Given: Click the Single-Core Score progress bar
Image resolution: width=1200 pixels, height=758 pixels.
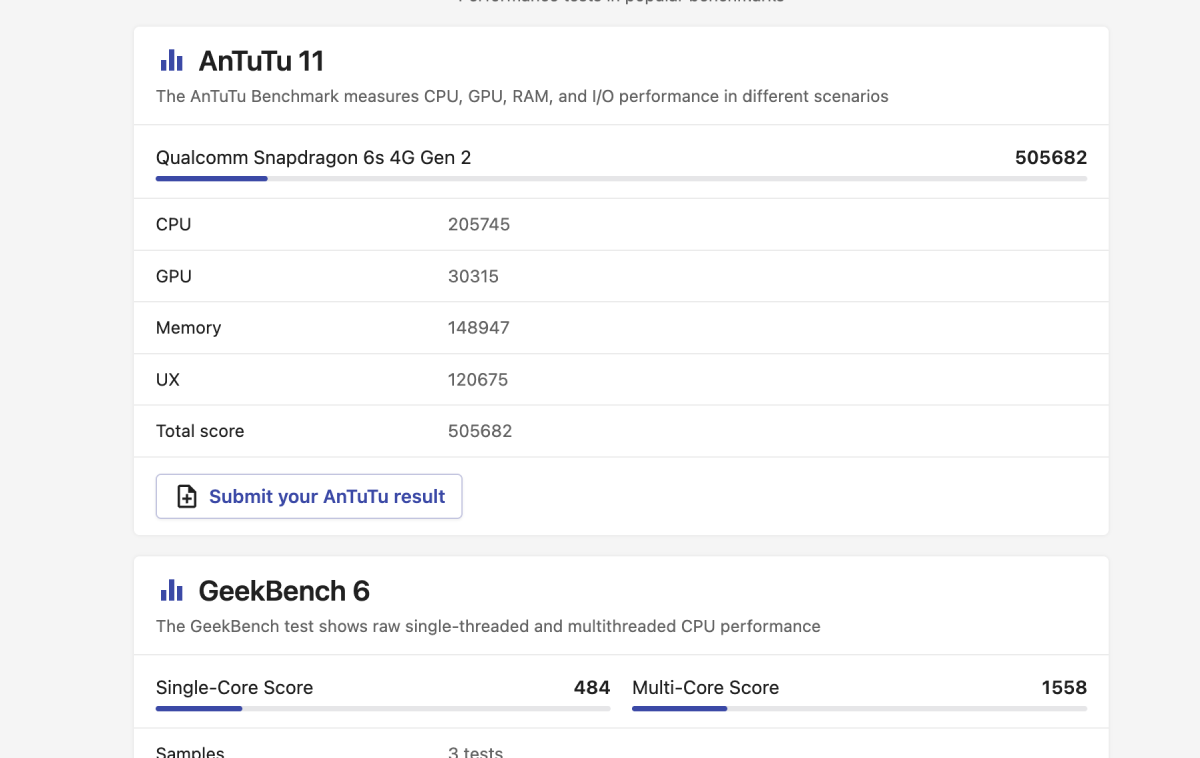Looking at the screenshot, I should click(x=383, y=709).
